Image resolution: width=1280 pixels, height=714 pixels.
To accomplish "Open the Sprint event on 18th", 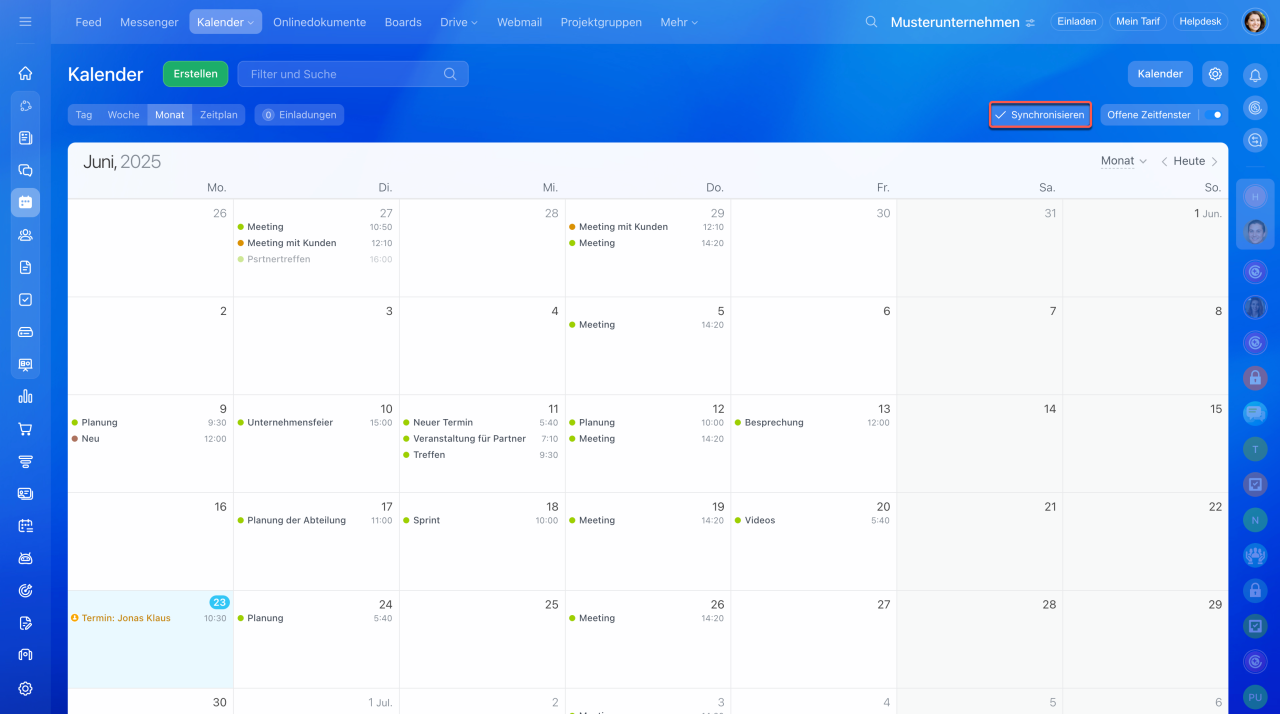I will 481,521.
